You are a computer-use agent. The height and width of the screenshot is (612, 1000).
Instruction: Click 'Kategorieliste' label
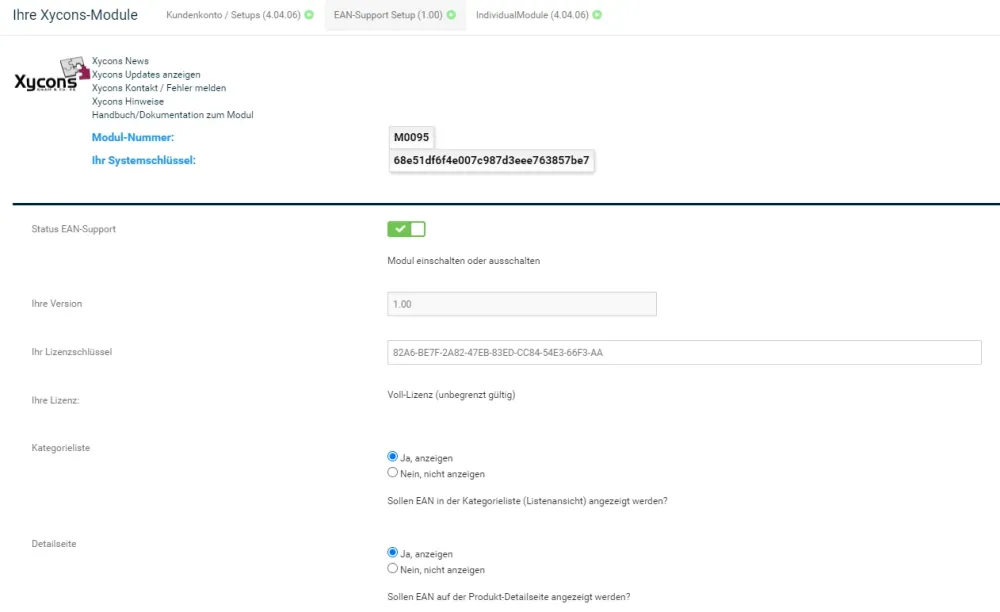61,448
